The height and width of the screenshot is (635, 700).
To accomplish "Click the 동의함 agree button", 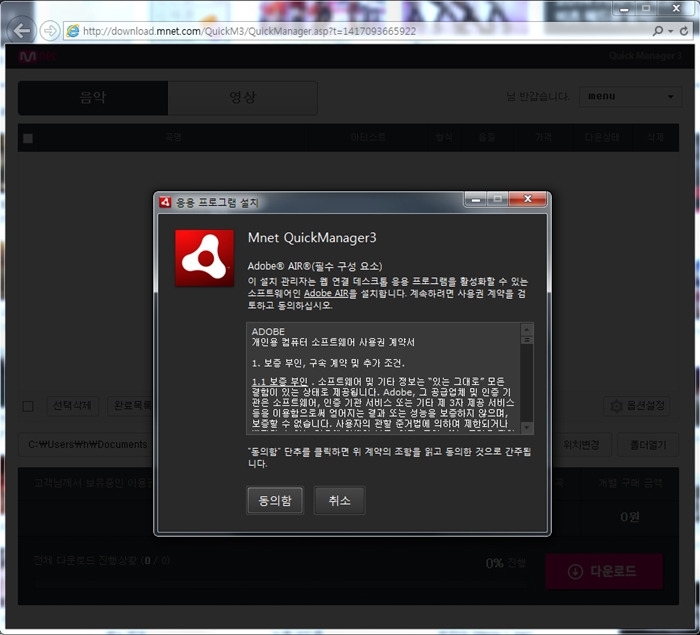I will 275,500.
